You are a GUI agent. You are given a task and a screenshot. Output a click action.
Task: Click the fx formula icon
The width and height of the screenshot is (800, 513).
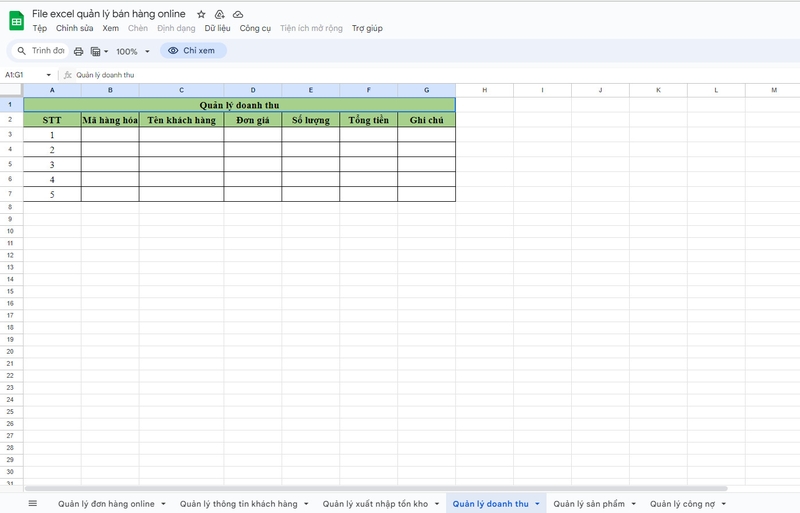pyautogui.click(x=68, y=75)
